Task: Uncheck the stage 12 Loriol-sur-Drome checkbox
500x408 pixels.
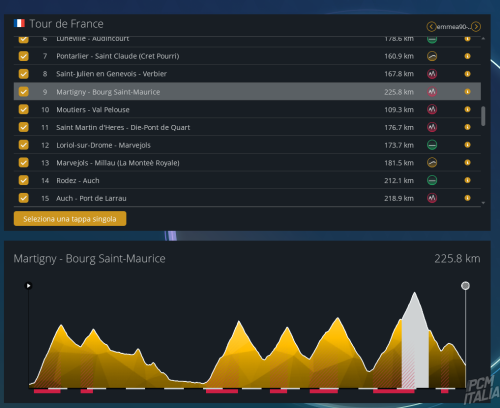Action: pyautogui.click(x=24, y=145)
